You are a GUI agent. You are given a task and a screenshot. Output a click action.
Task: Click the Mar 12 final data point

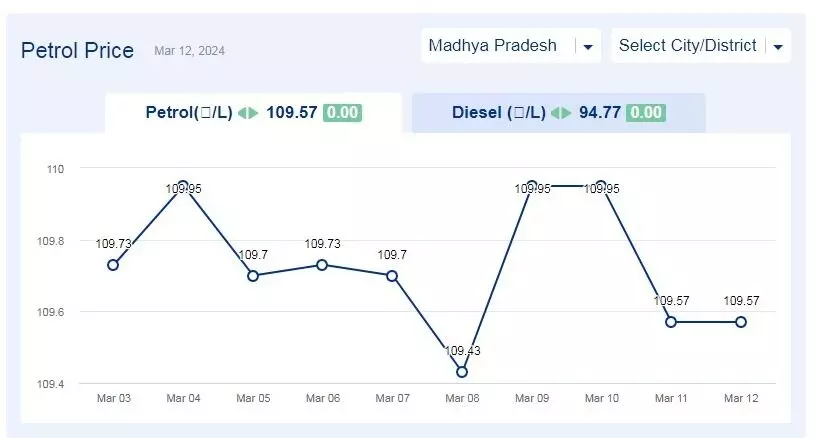click(x=741, y=322)
